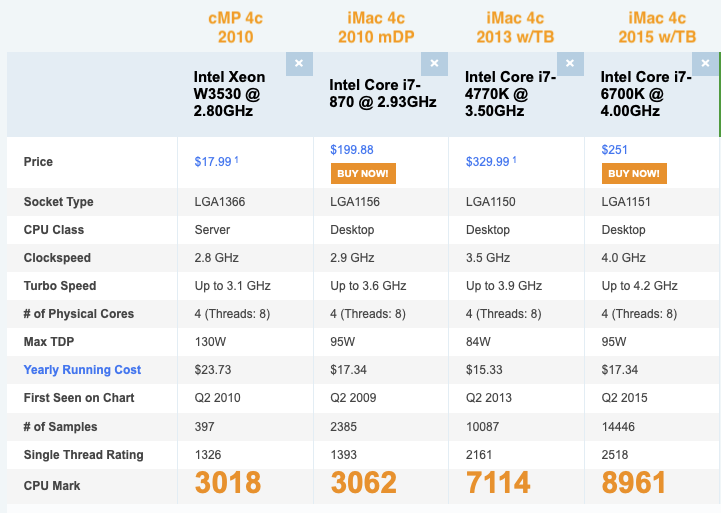Click the Q2 2009 first seen value

[x=353, y=398]
